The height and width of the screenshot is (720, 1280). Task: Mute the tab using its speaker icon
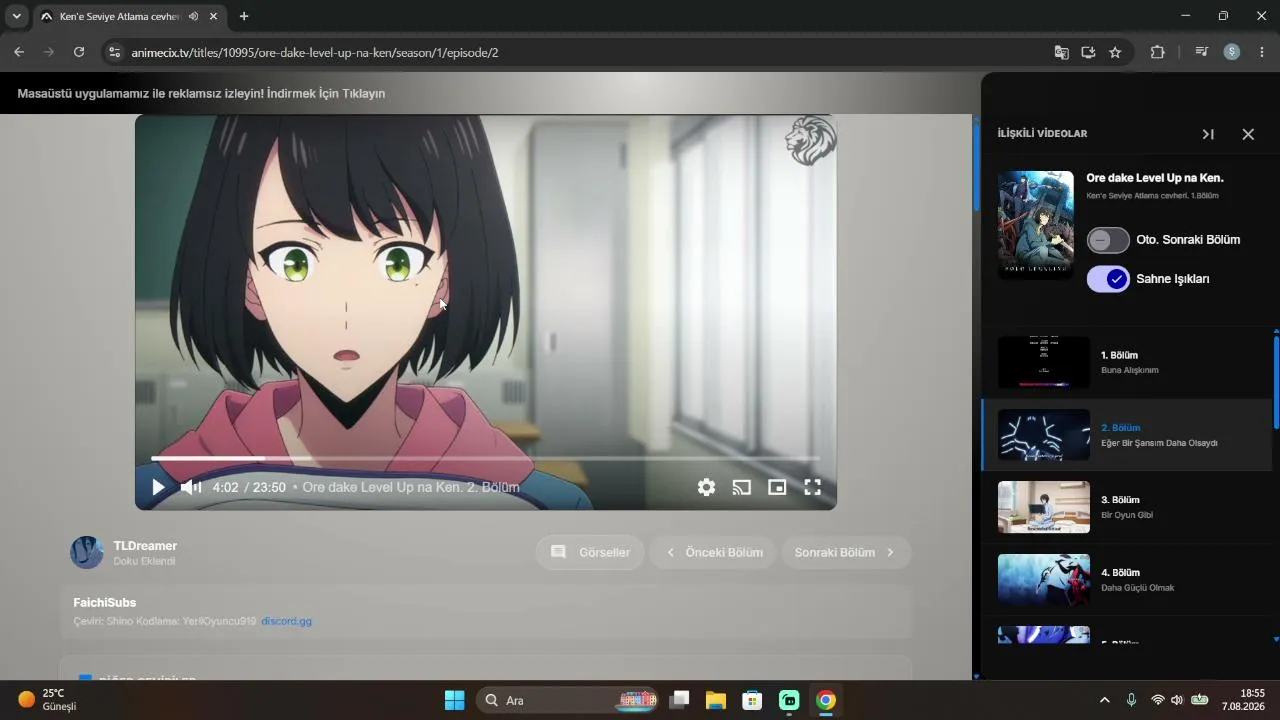click(x=193, y=16)
